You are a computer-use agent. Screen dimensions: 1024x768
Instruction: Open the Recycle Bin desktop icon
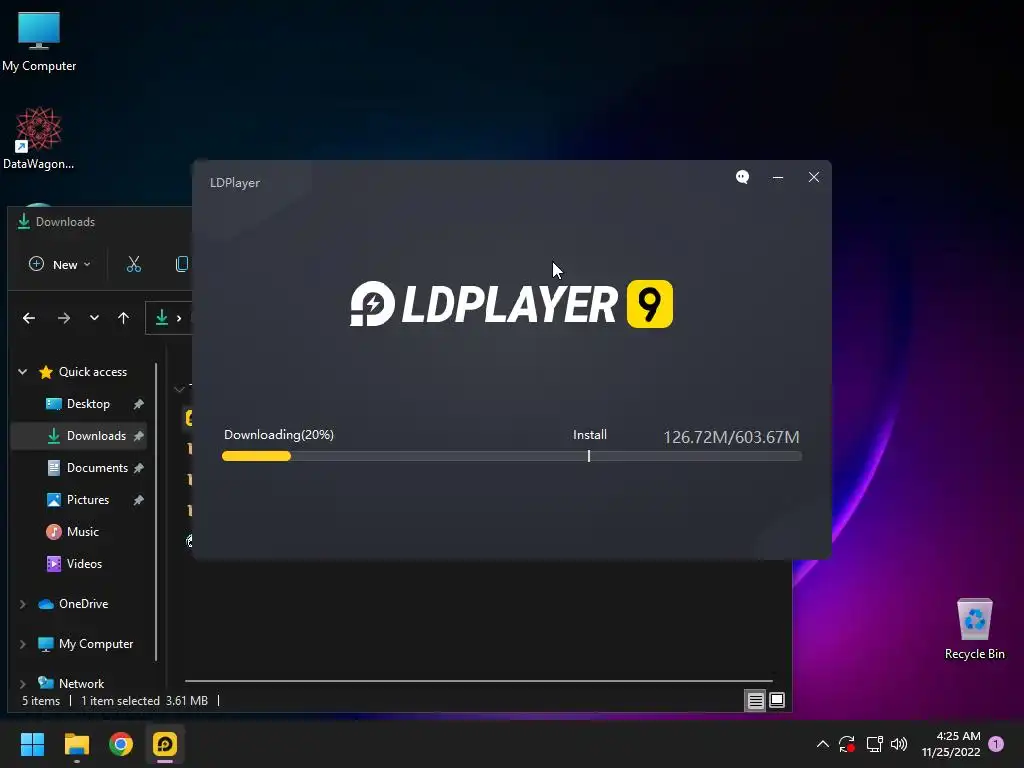click(974, 630)
